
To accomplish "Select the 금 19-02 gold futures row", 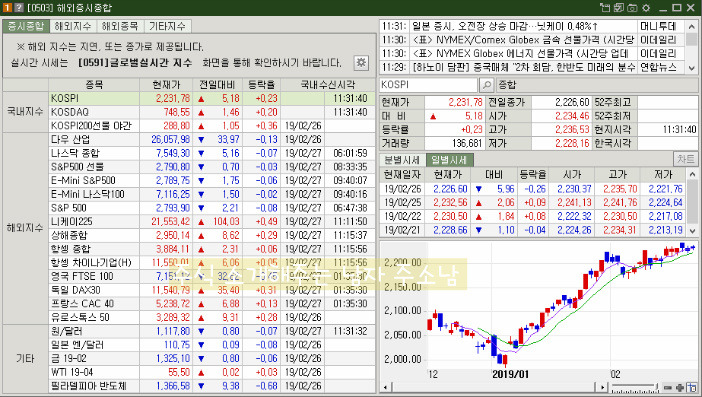I will coord(212,358).
